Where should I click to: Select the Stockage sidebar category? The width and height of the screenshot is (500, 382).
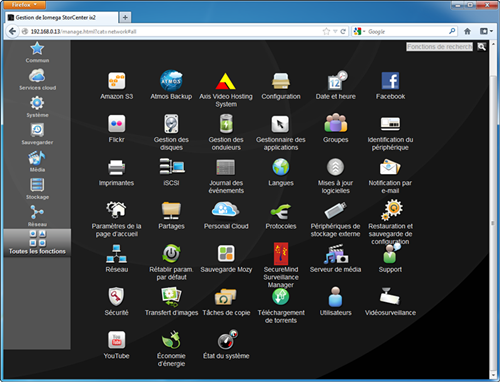(x=37, y=189)
